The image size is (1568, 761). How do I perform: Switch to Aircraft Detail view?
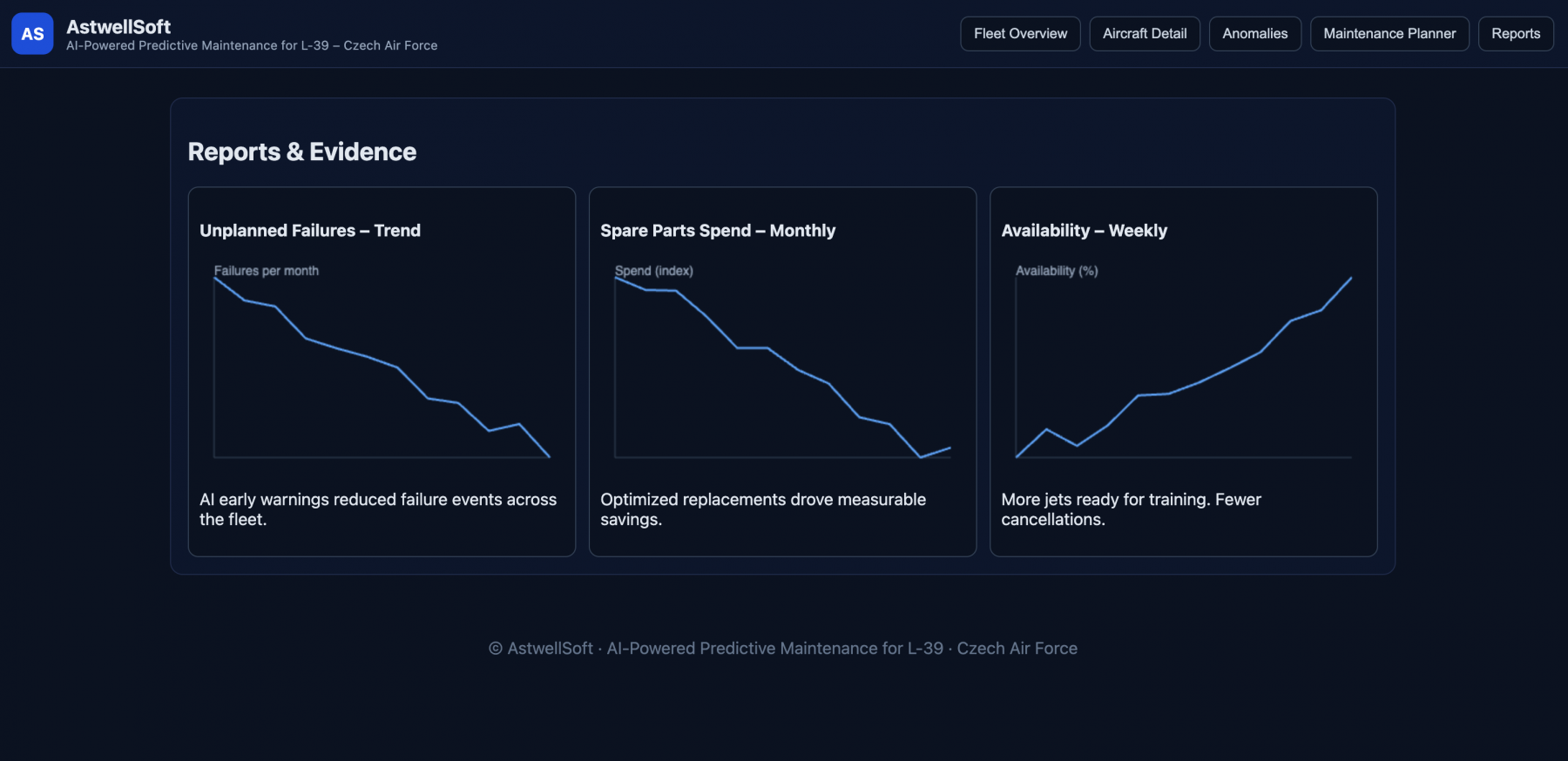(1144, 34)
